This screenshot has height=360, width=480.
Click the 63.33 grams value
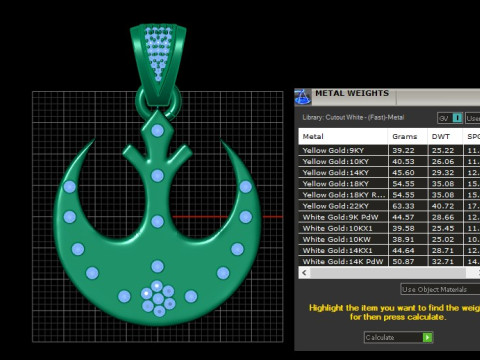403,206
